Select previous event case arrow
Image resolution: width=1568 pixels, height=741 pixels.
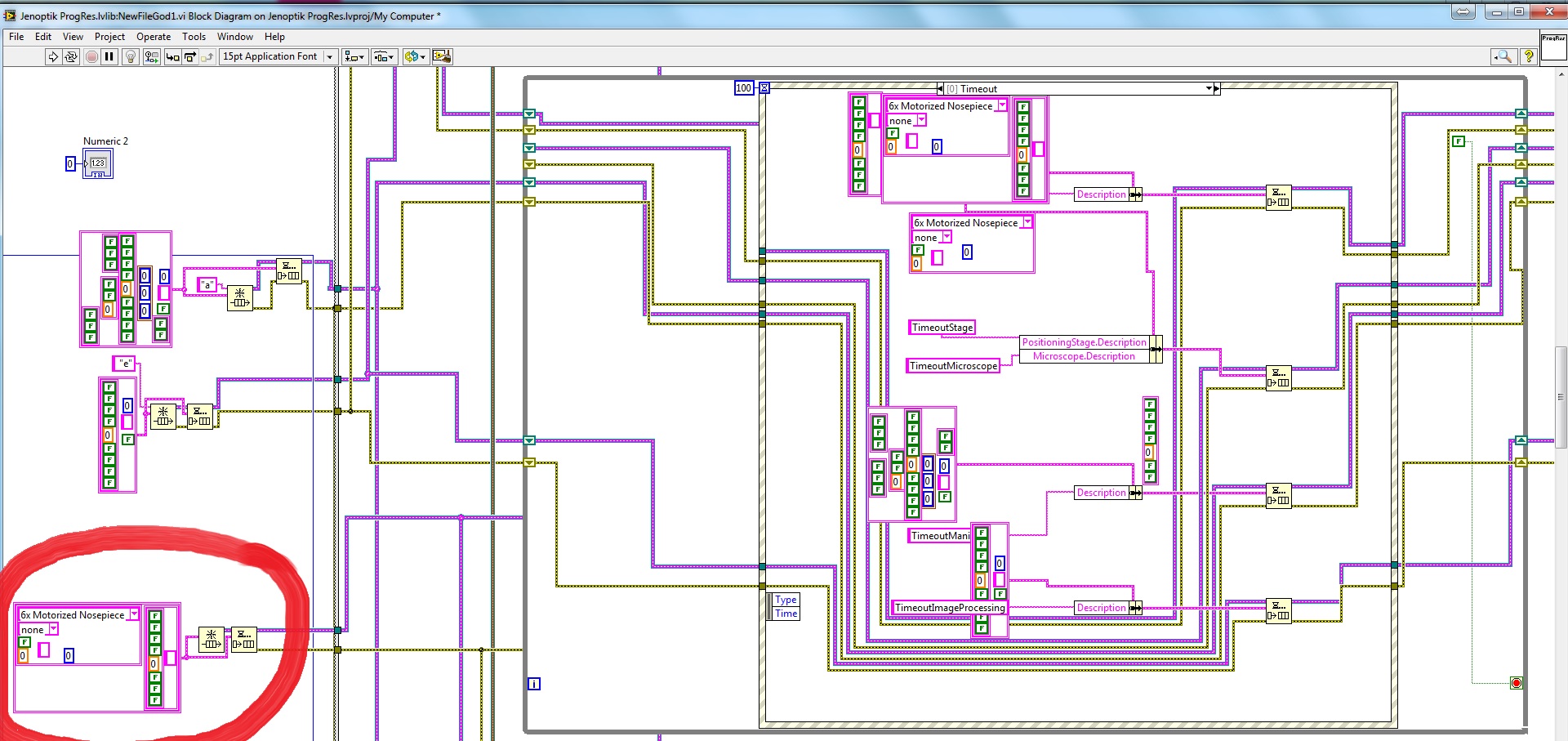tap(940, 88)
